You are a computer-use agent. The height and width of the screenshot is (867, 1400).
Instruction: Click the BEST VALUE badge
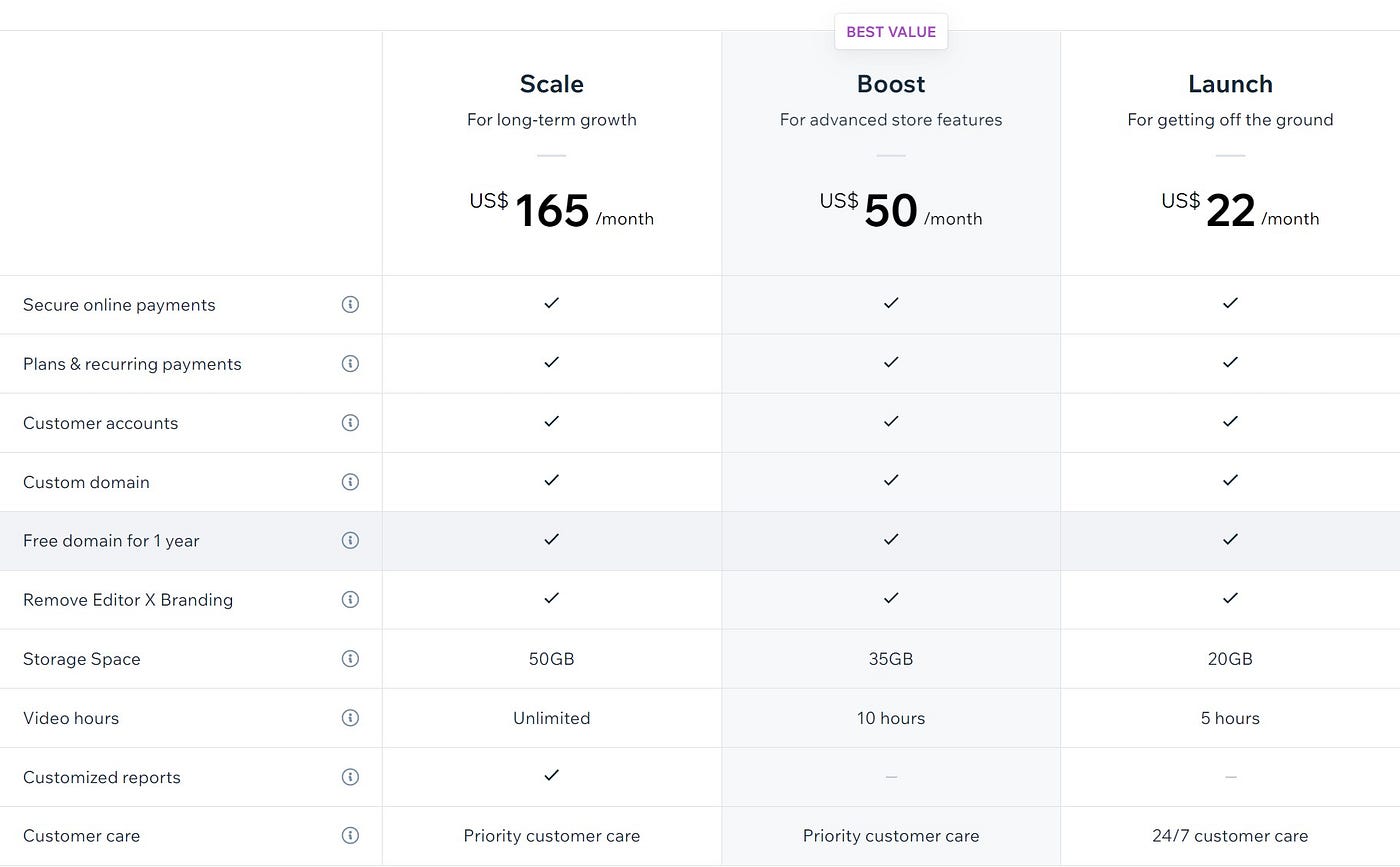(x=891, y=32)
